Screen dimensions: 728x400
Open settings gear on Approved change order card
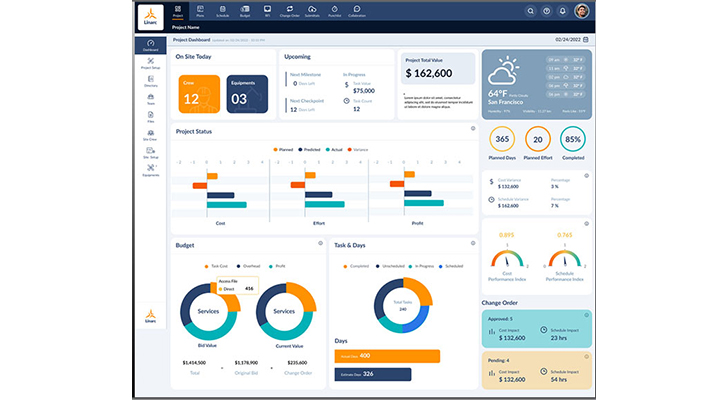point(586,315)
